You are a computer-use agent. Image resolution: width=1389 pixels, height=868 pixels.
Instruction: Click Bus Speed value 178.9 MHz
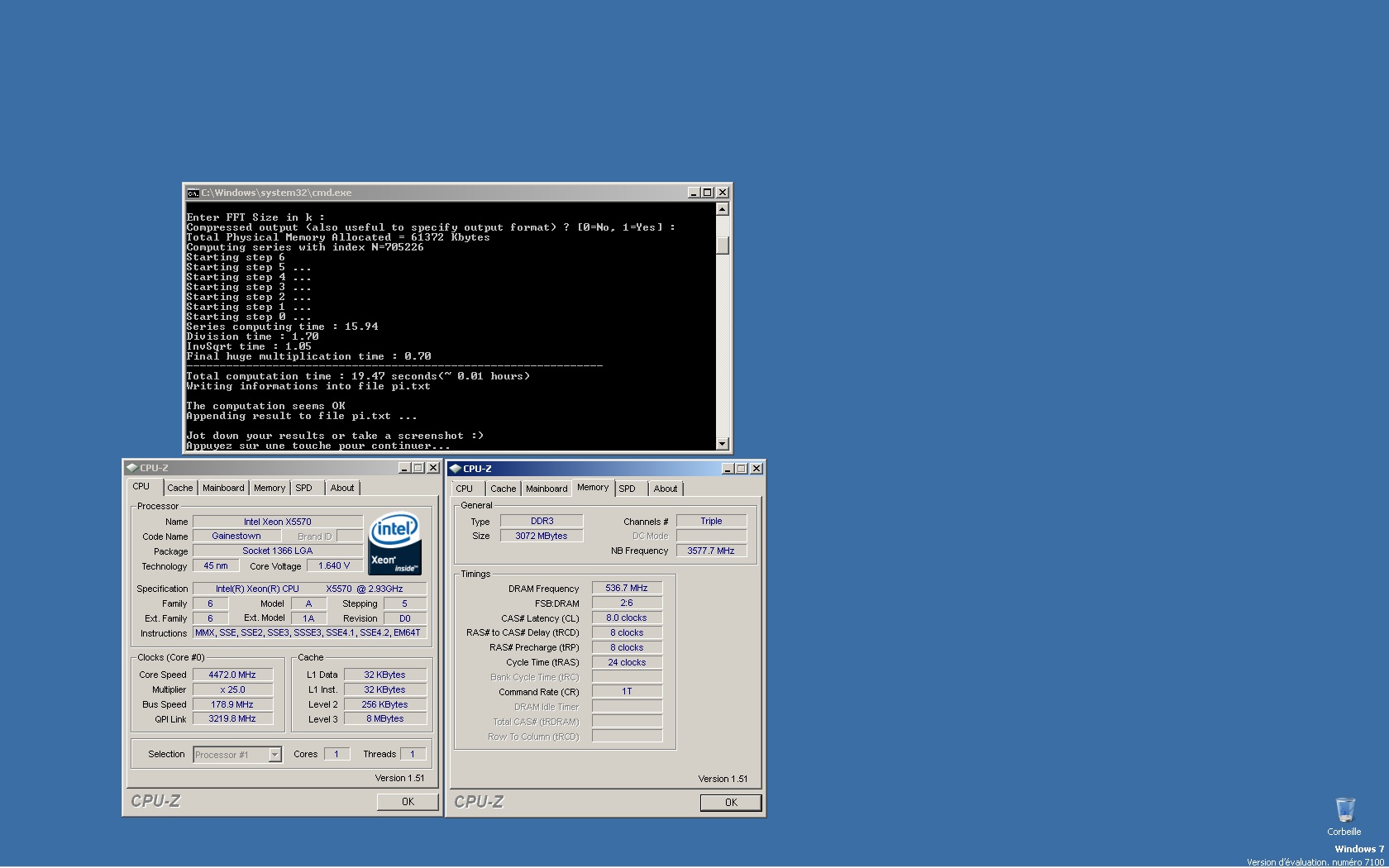pyautogui.click(x=232, y=705)
